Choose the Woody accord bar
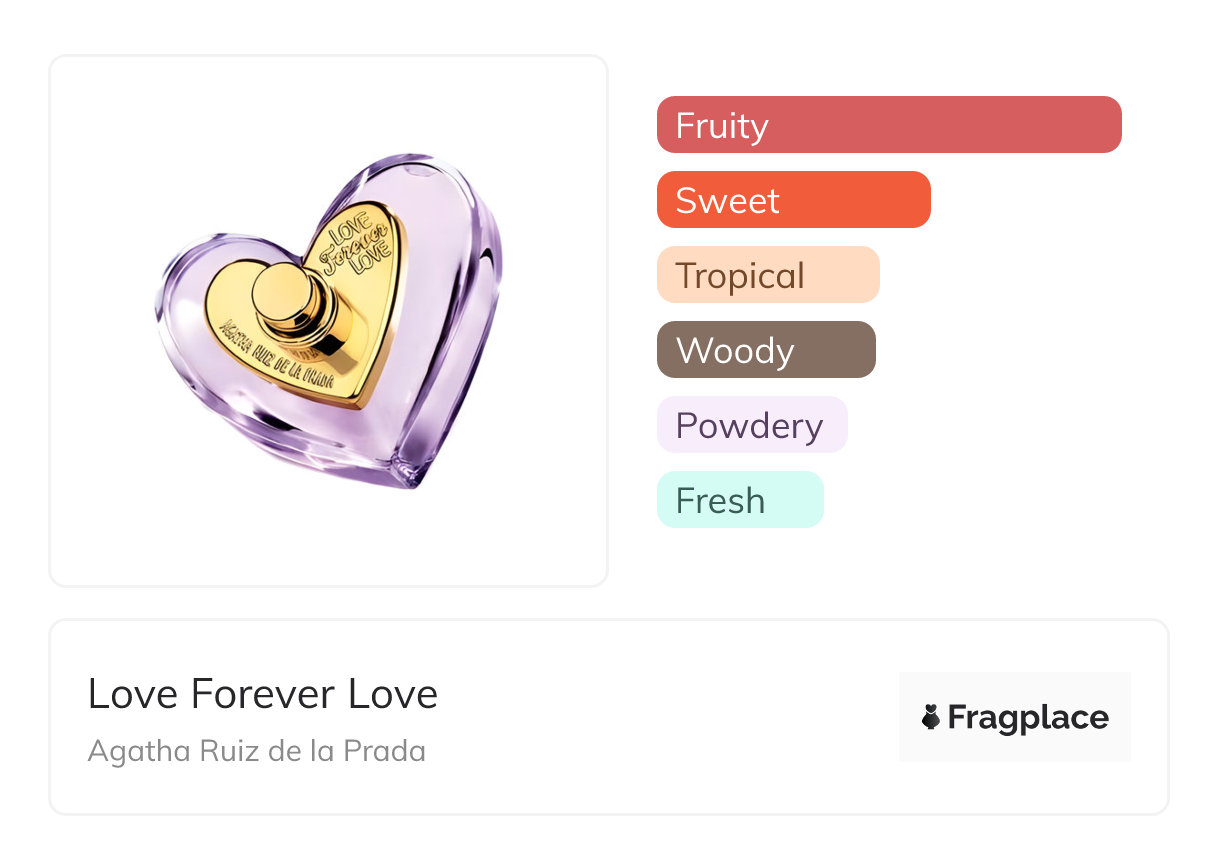The height and width of the screenshot is (864, 1218). click(765, 350)
